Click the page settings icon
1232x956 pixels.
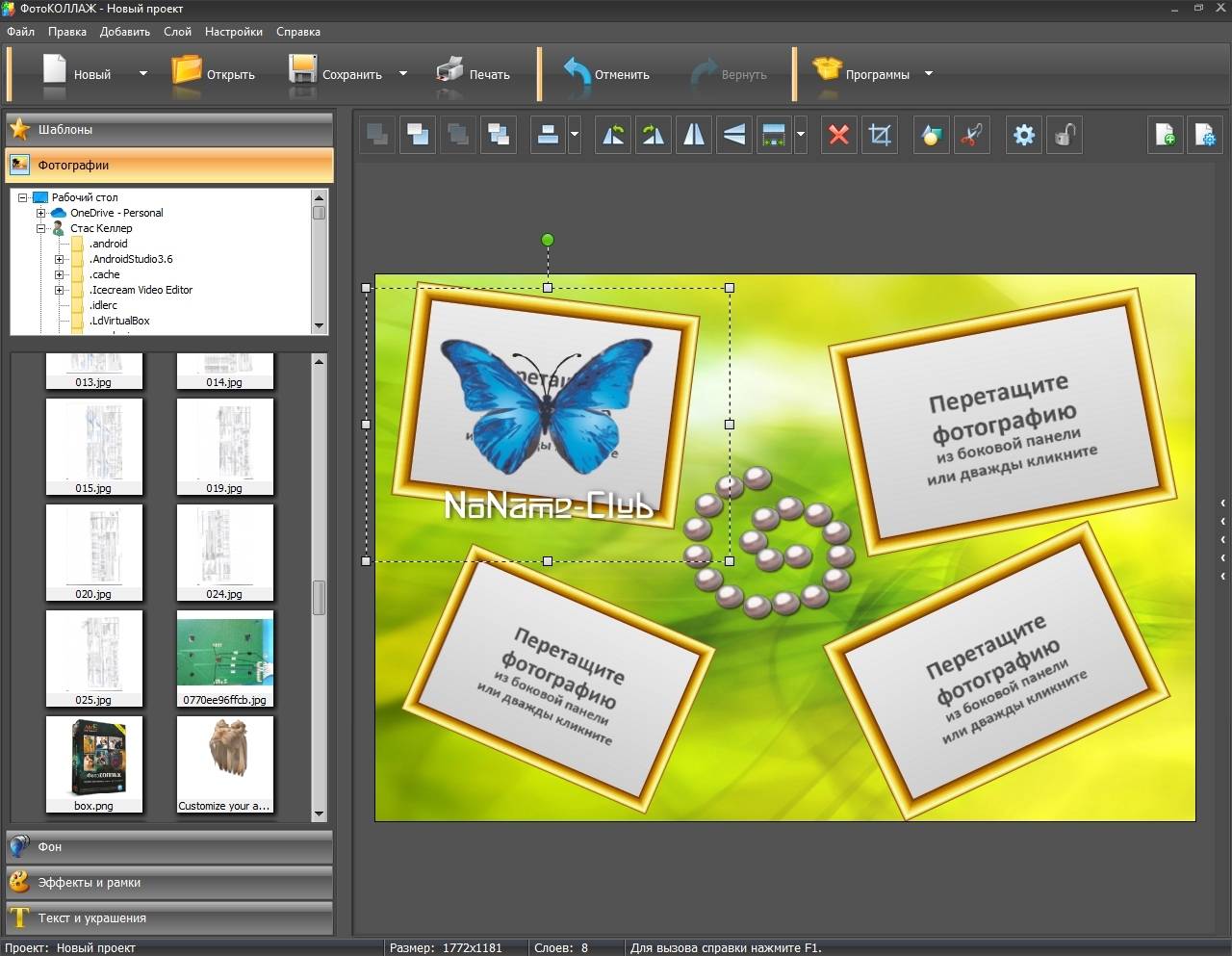pyautogui.click(x=1206, y=135)
